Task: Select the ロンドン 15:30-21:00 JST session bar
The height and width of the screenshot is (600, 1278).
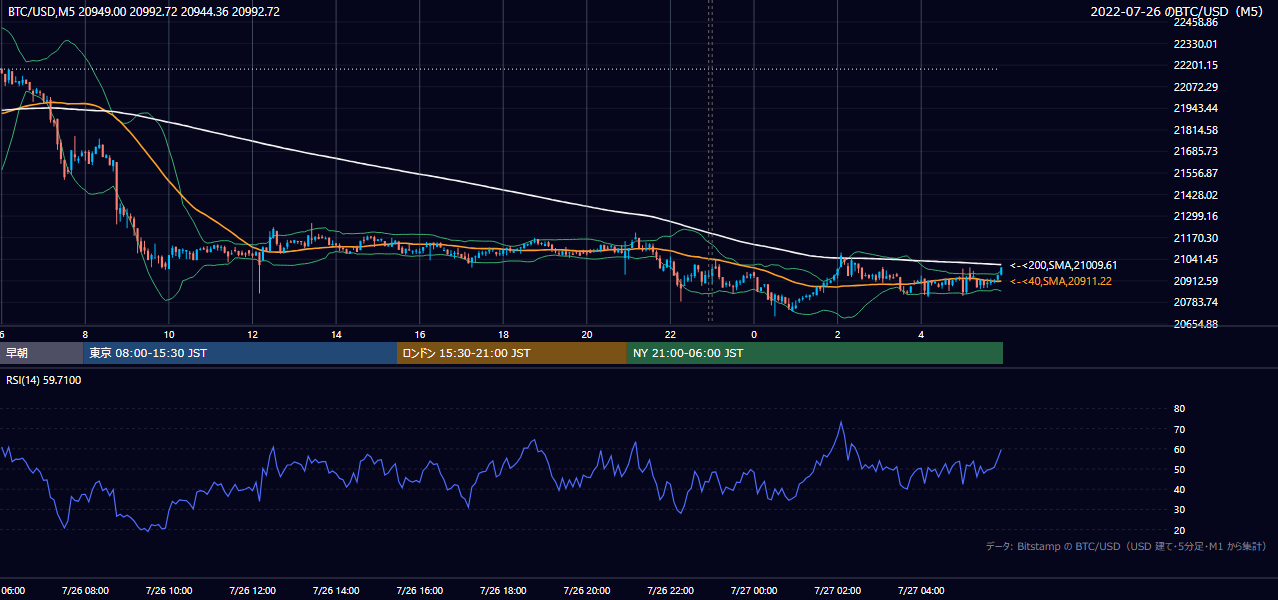Action: click(x=512, y=353)
